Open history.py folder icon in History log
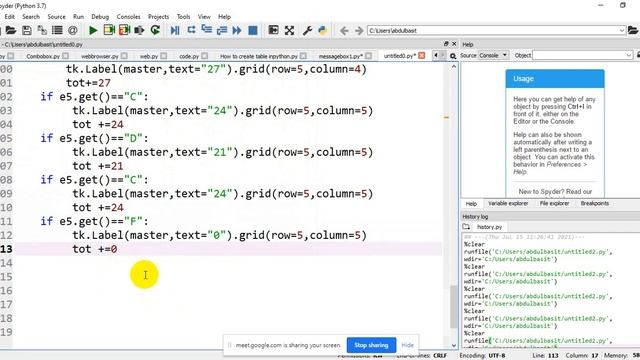Viewport: 640px width, 360px height. pyautogui.click(x=467, y=227)
